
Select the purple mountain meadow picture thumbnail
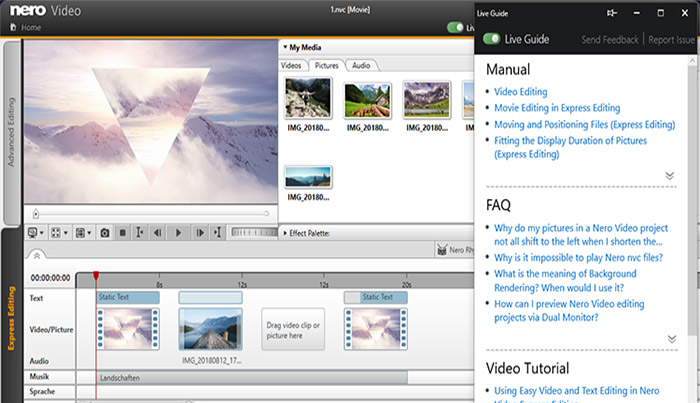(426, 99)
